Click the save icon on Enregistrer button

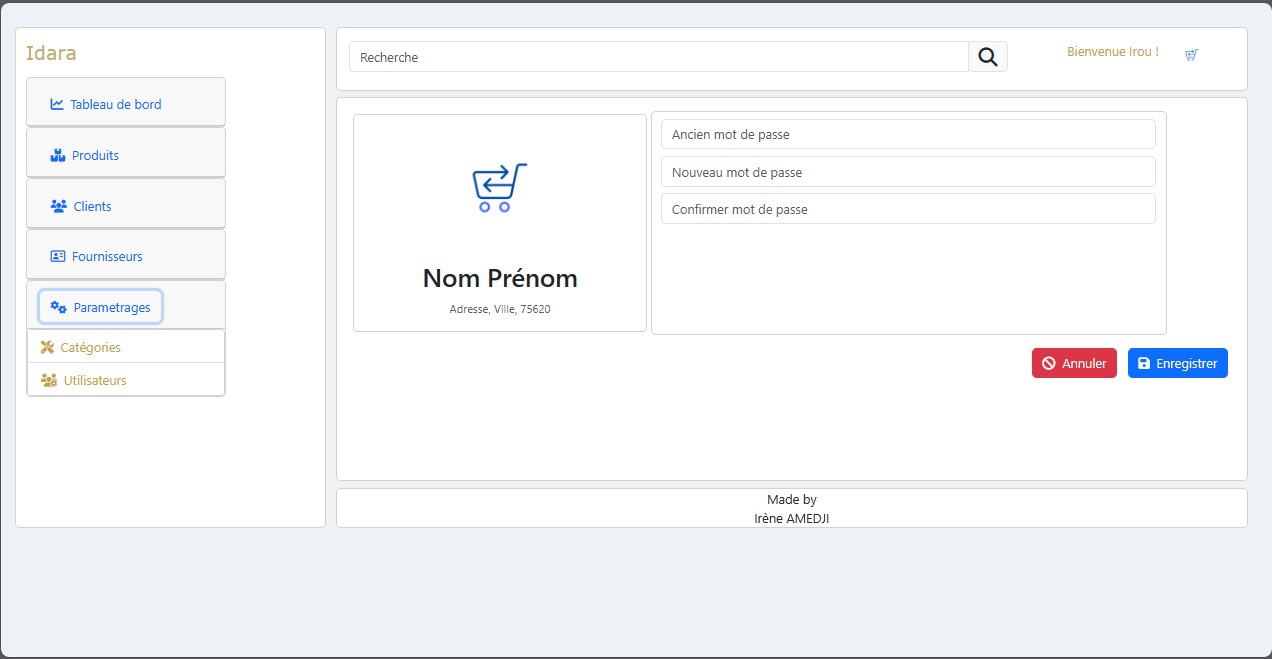(1143, 363)
